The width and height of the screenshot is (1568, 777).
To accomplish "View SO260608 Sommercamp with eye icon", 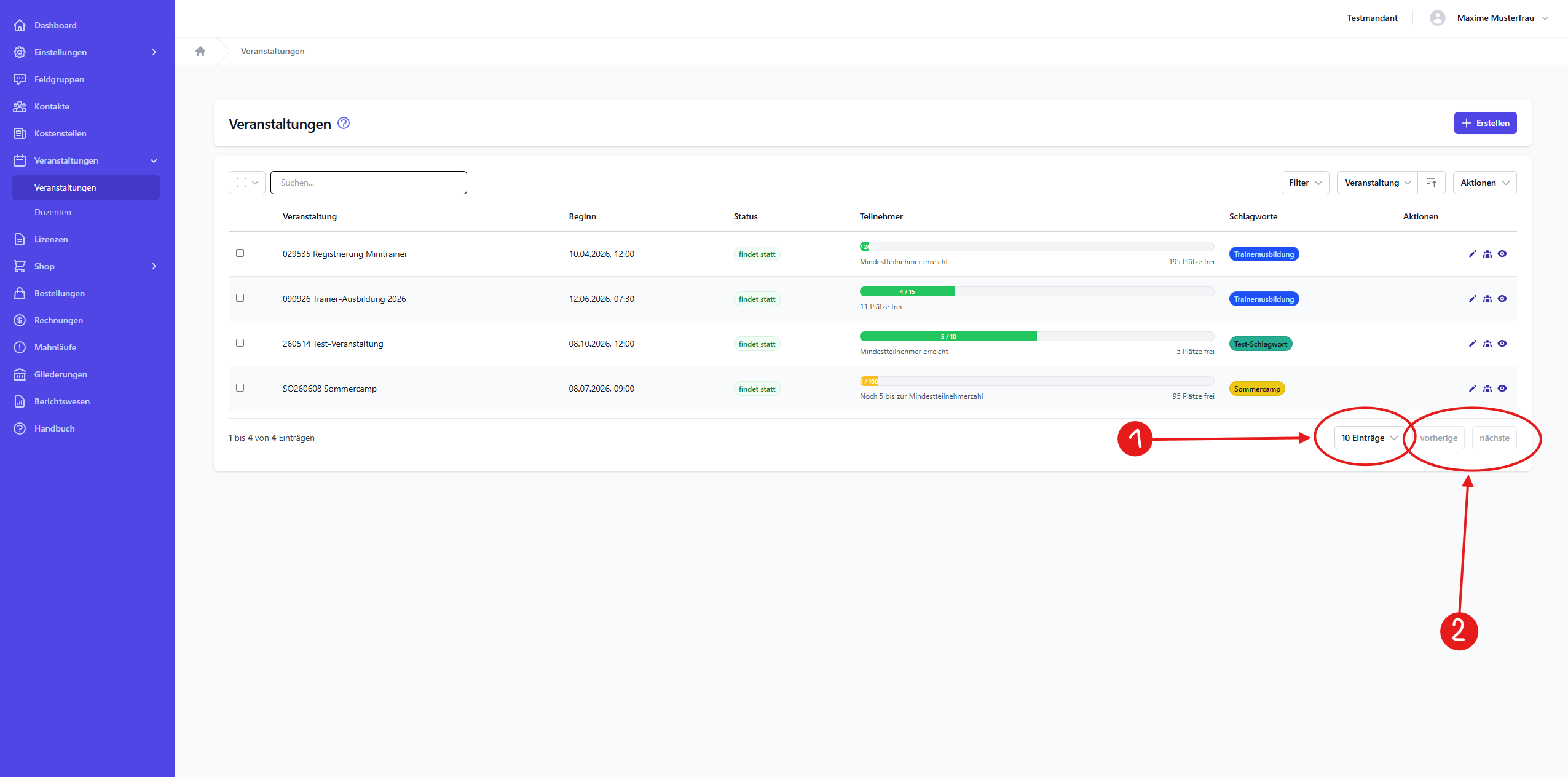I will coord(1502,388).
